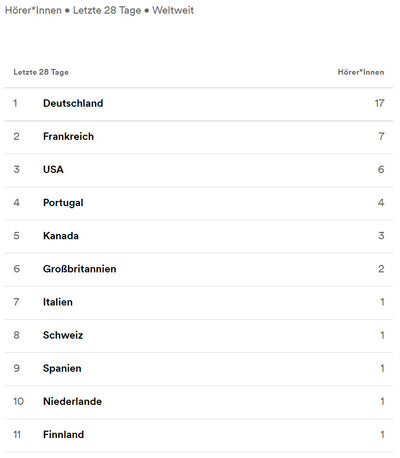Open the Hörer*Innen filter in the header line
The image size is (400, 458).
pyautogui.click(x=33, y=10)
